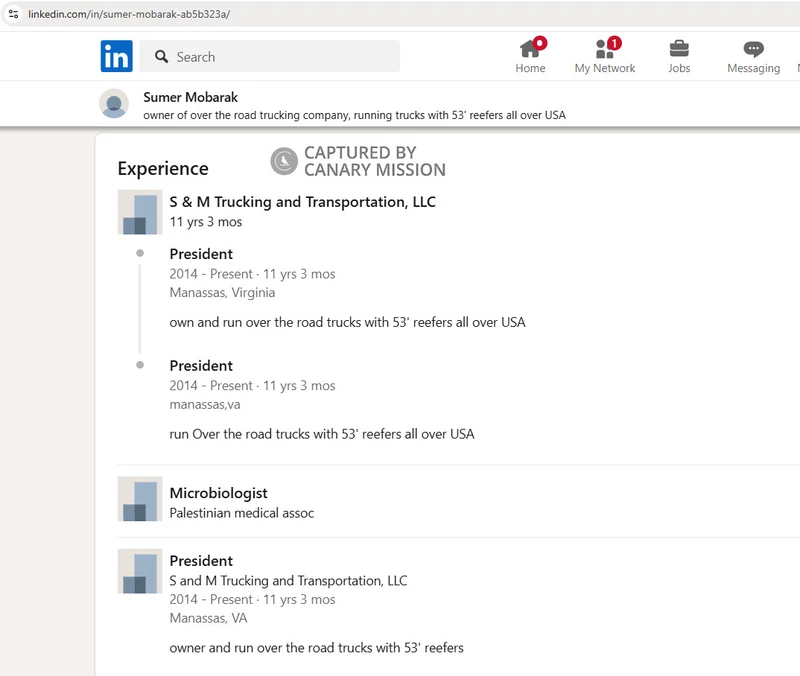Click the '11 yrs 3 mos' text under company name
This screenshot has width=800, height=676.
point(206,222)
